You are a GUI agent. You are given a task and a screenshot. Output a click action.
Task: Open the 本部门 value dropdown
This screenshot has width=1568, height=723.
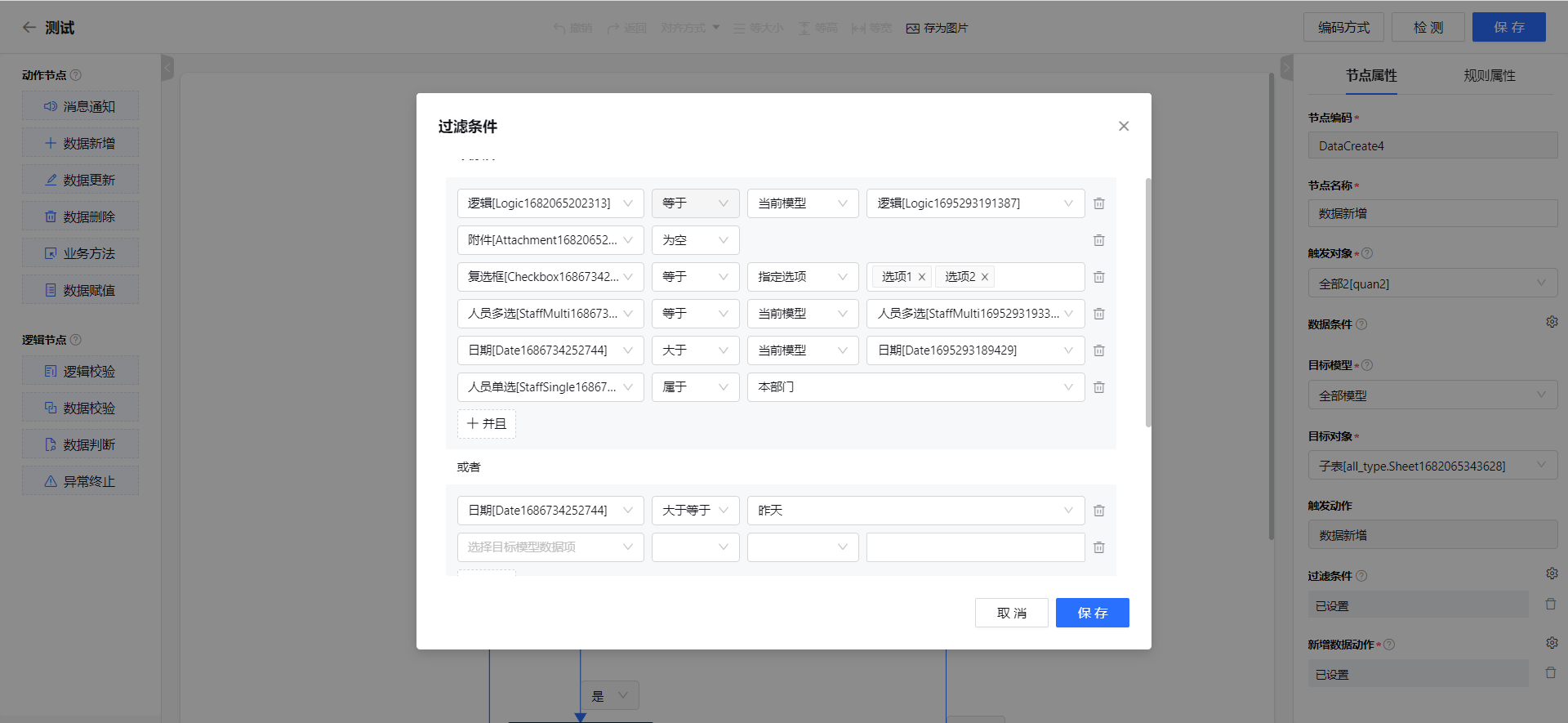click(916, 387)
